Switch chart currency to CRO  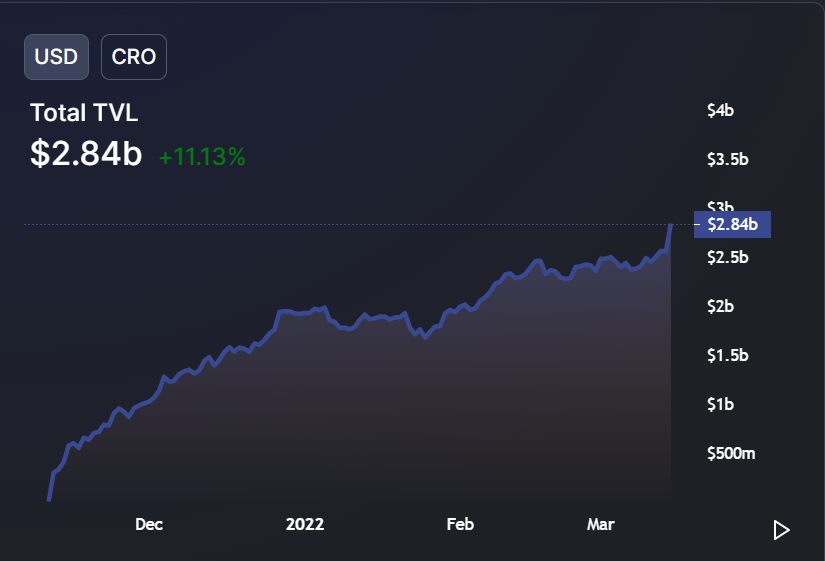(x=134, y=57)
